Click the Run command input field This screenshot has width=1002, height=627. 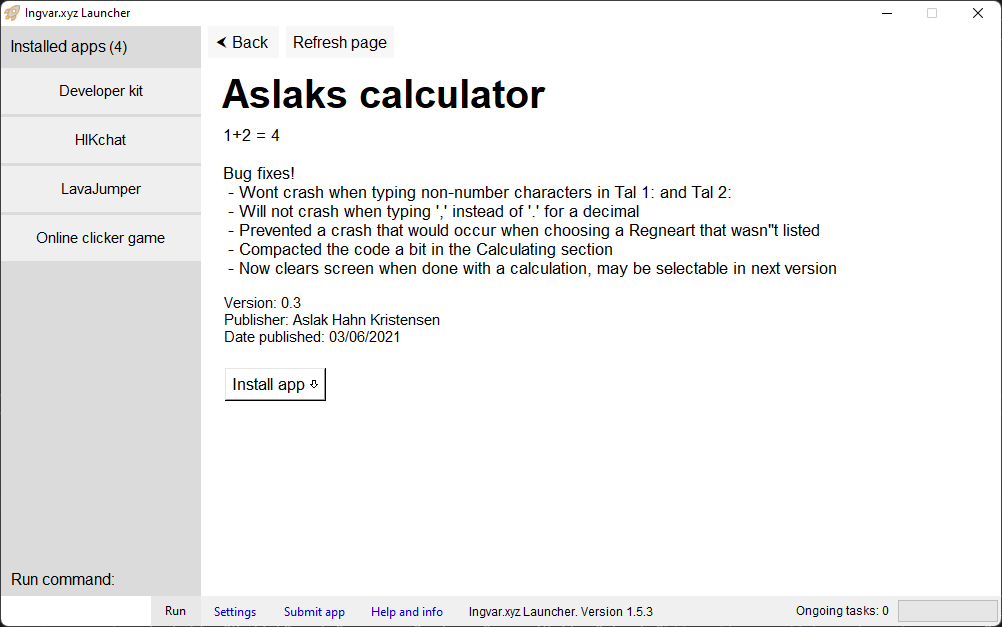point(76,611)
